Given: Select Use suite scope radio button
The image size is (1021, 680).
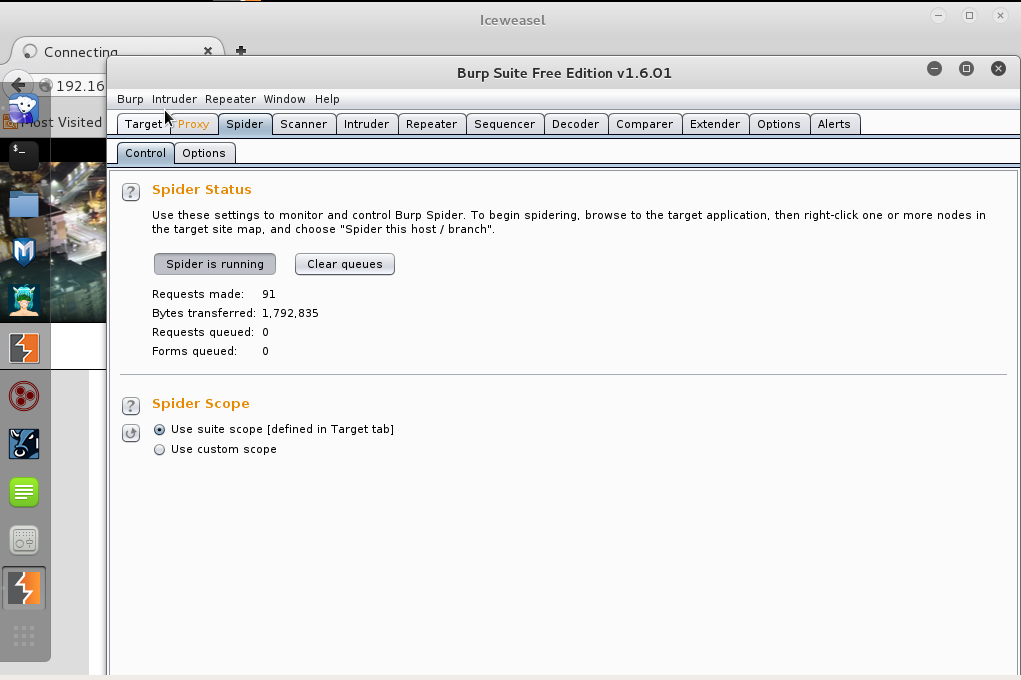Looking at the screenshot, I should click(x=159, y=429).
